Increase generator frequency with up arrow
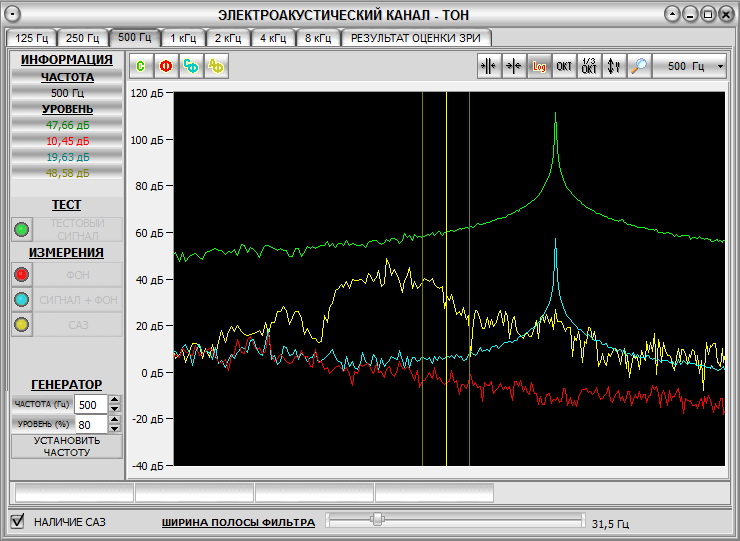Screen dimensions: 740x541 [114, 400]
